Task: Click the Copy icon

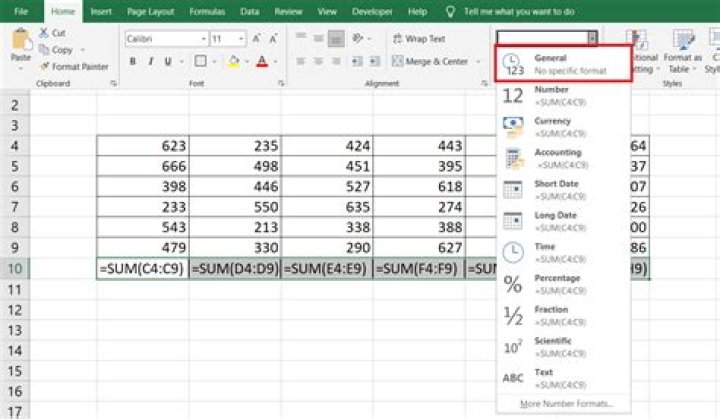Action: [x=44, y=49]
